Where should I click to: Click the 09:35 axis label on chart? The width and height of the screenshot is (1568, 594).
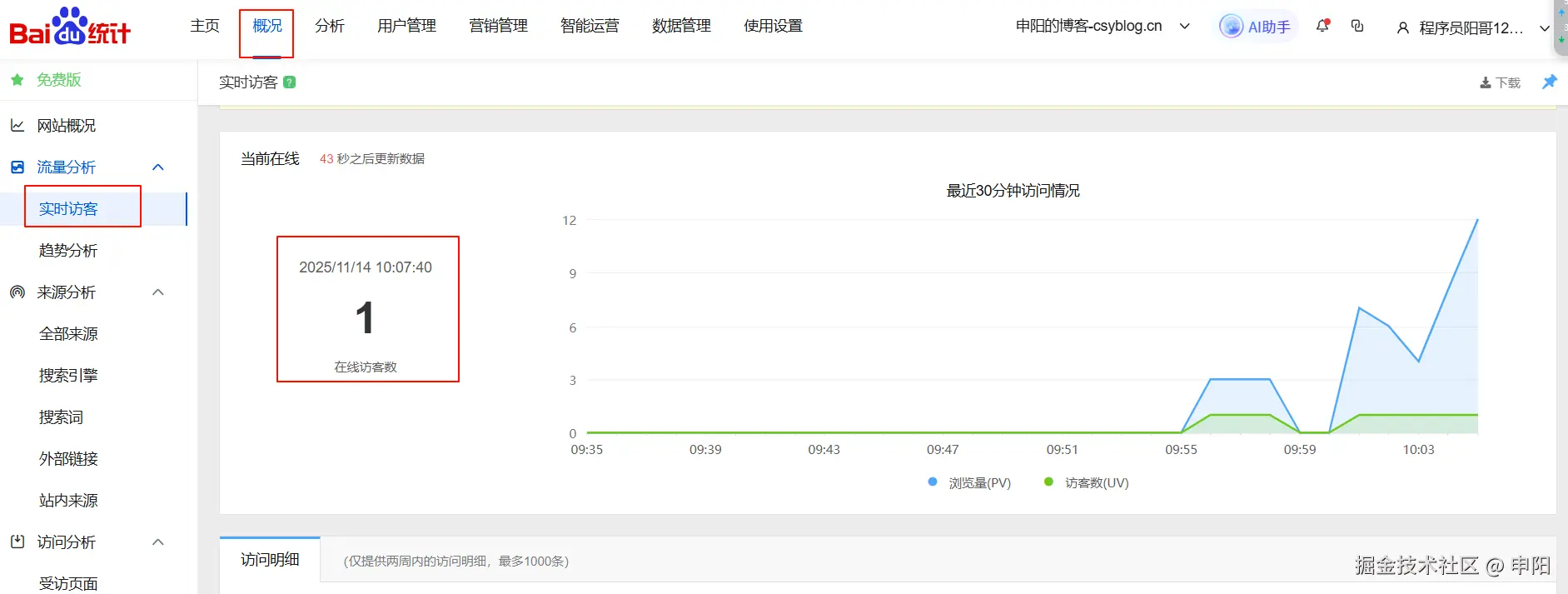click(x=586, y=450)
